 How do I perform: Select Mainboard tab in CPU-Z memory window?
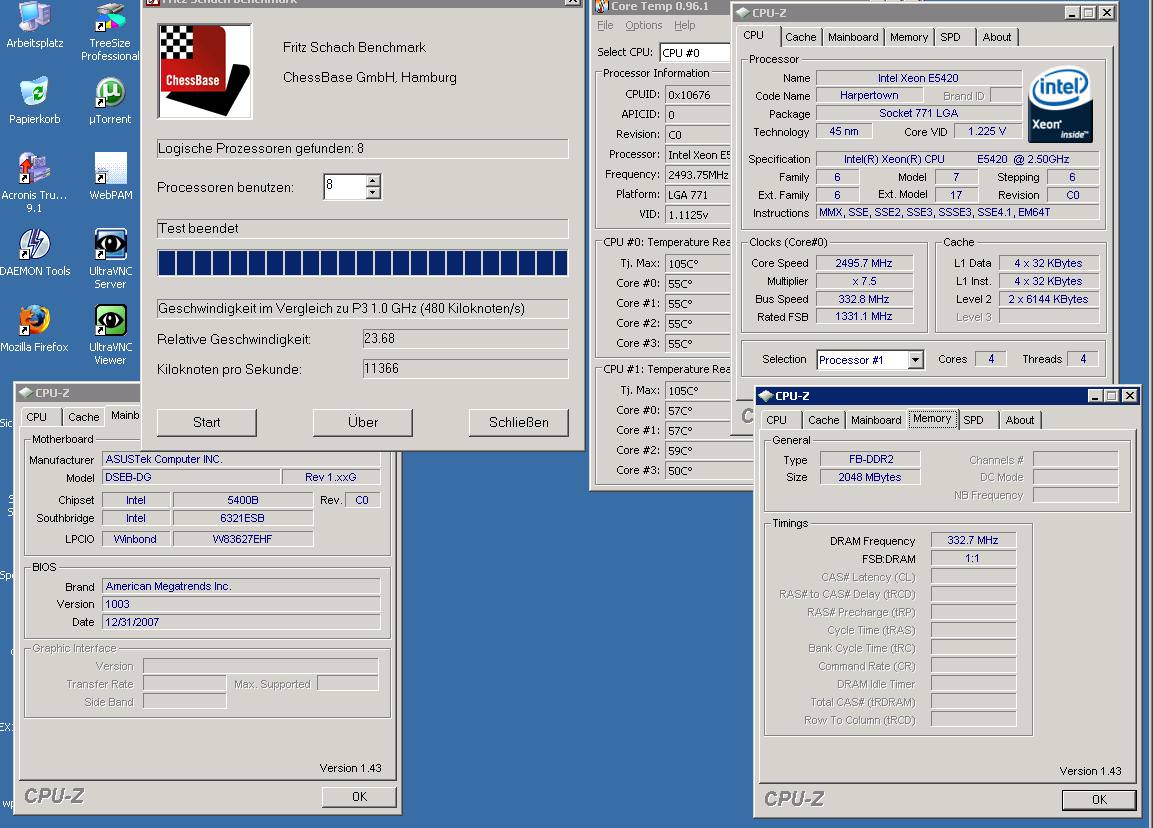pos(876,420)
